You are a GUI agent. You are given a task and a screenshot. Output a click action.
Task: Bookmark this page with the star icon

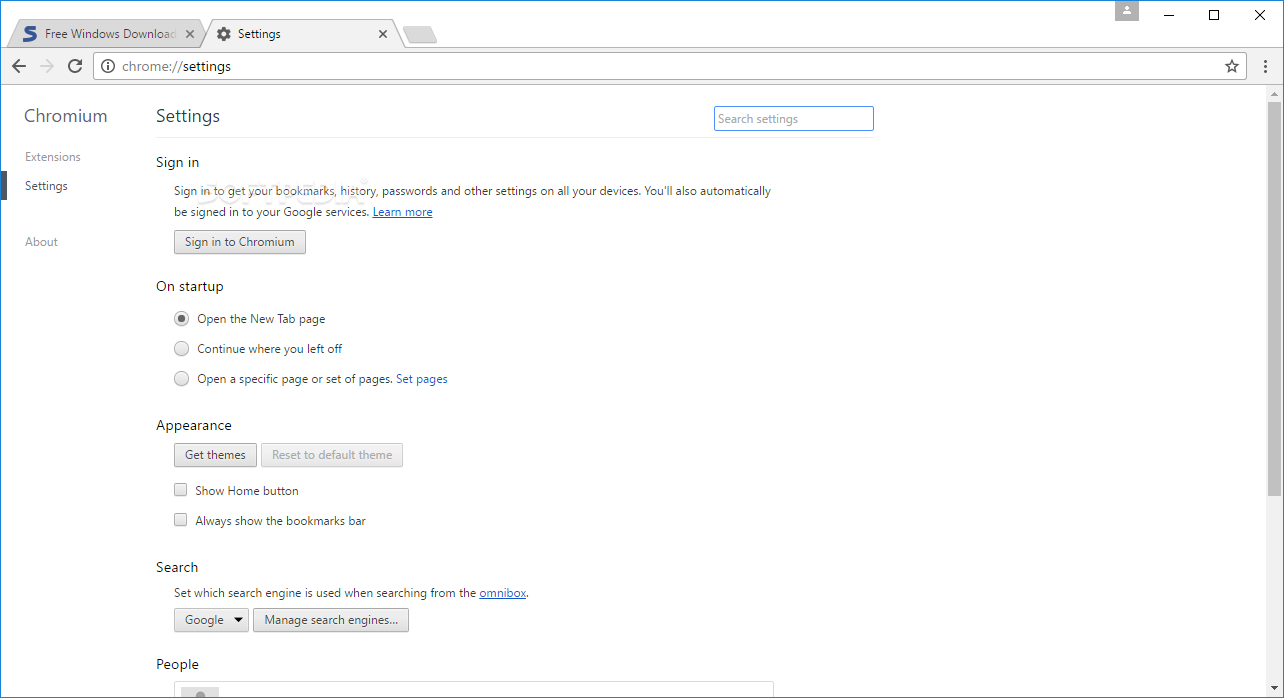point(1232,66)
